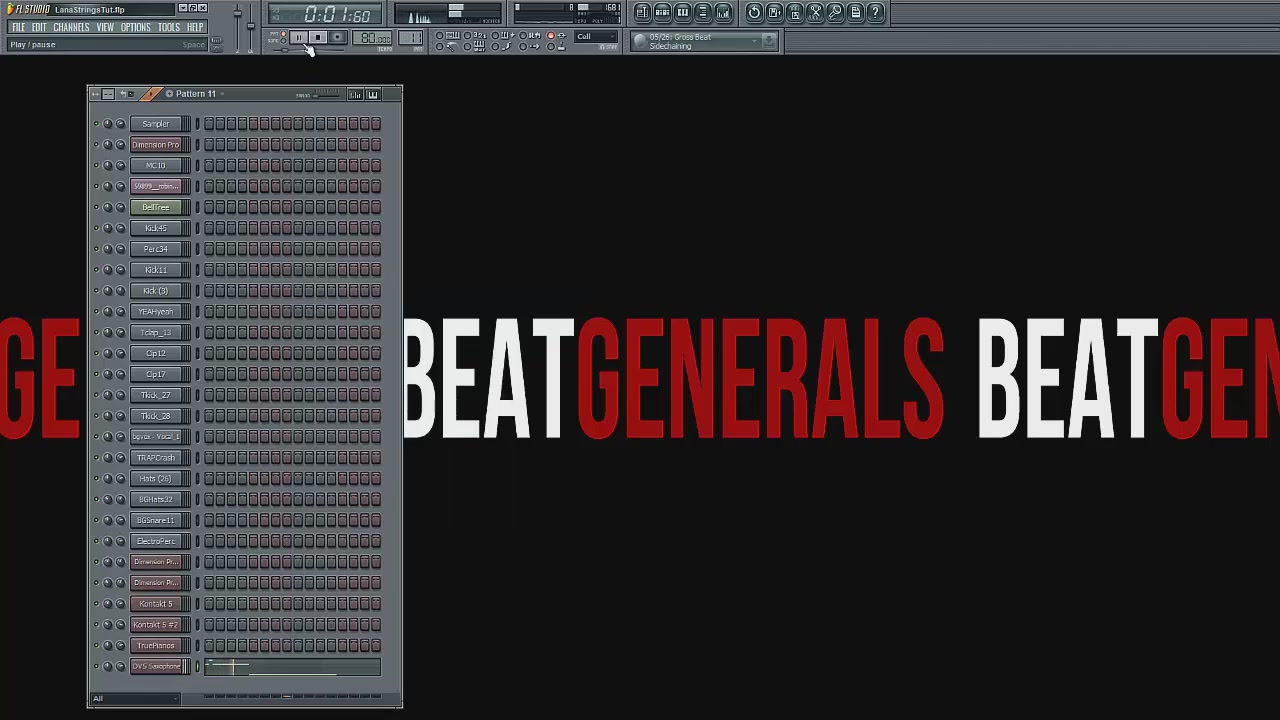Image resolution: width=1280 pixels, height=720 pixels.
Task: Click the question mark help icon
Action: [876, 12]
